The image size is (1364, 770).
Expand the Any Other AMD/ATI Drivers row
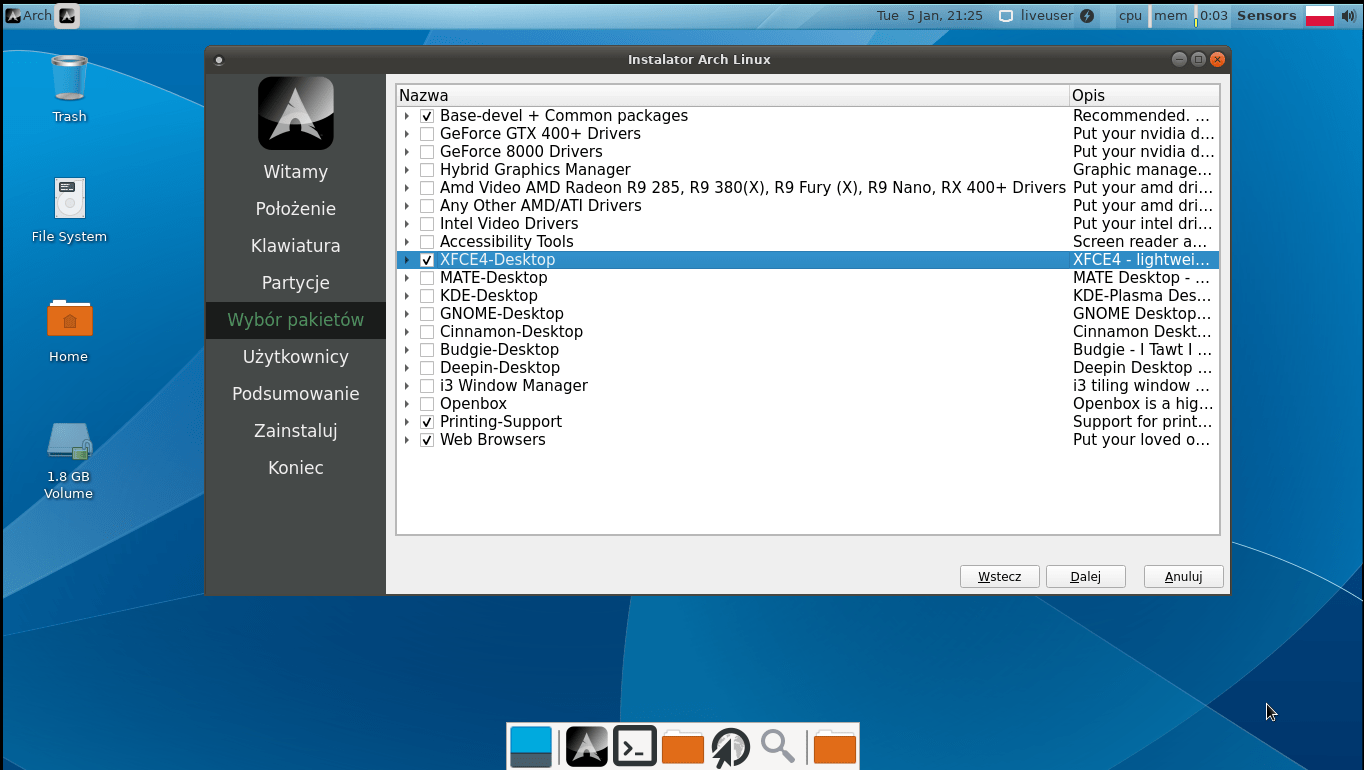(407, 206)
